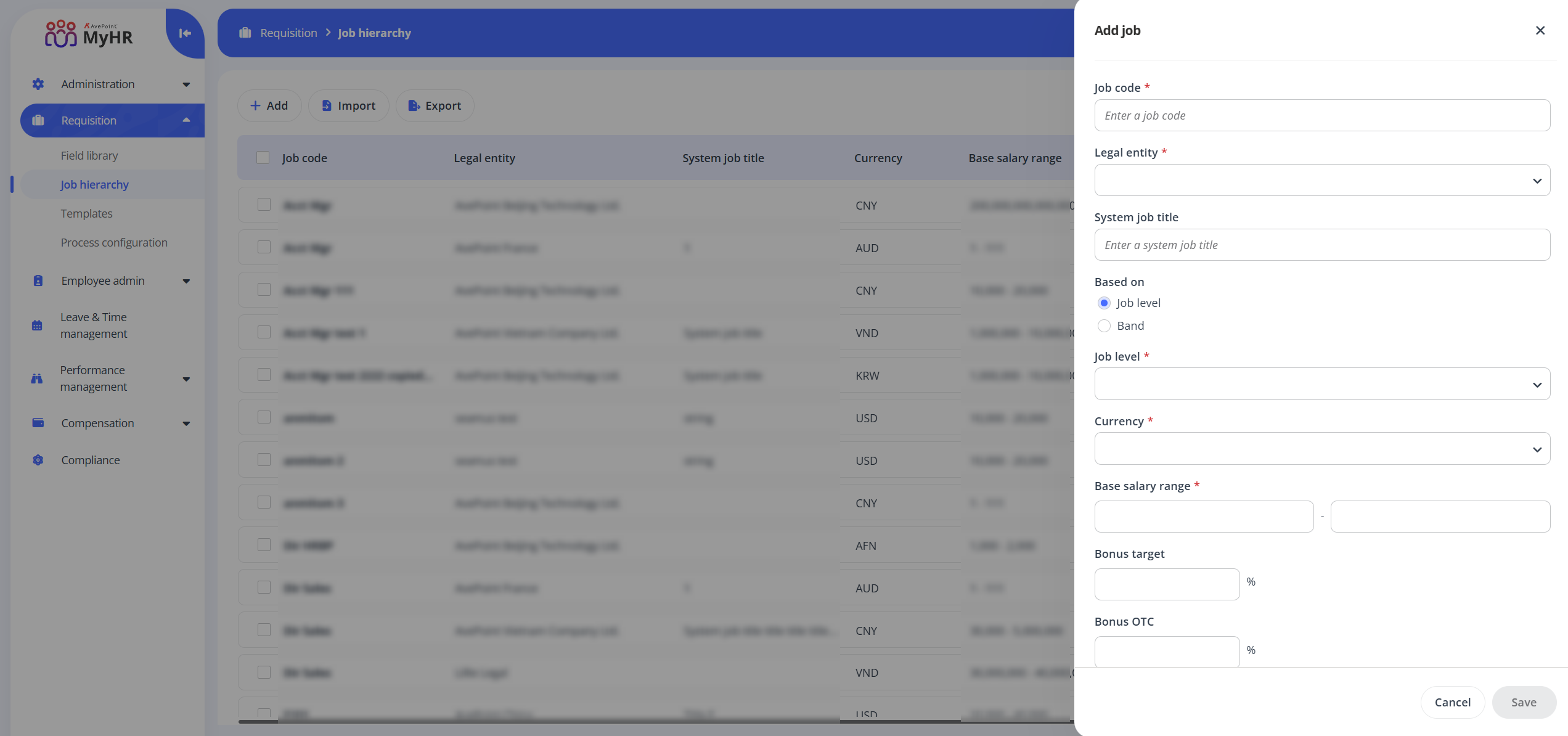Screen dimensions: 1568x736
Task: Click the AFN currency cell
Action: coord(865,546)
